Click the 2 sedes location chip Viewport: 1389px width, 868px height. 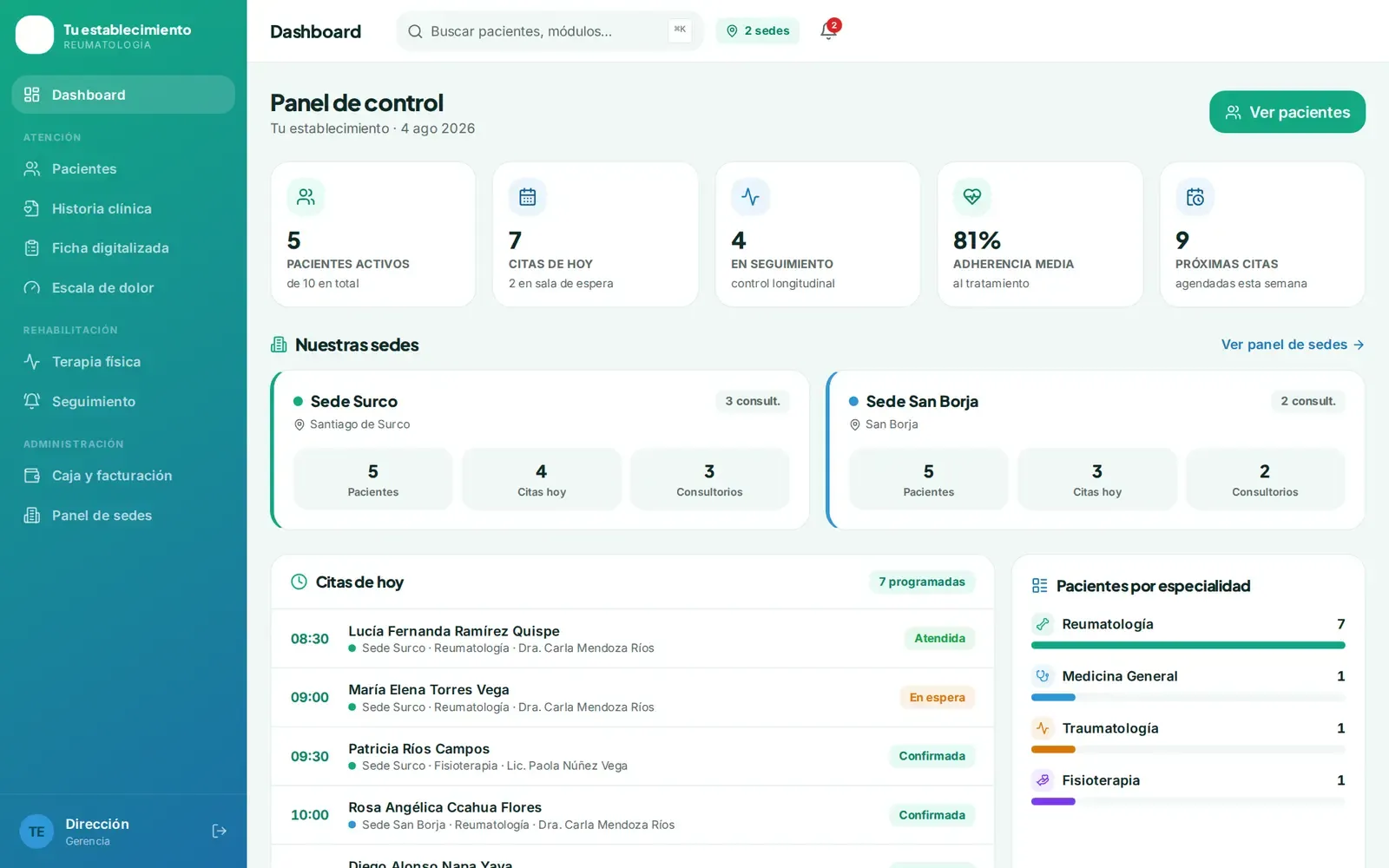pos(758,31)
